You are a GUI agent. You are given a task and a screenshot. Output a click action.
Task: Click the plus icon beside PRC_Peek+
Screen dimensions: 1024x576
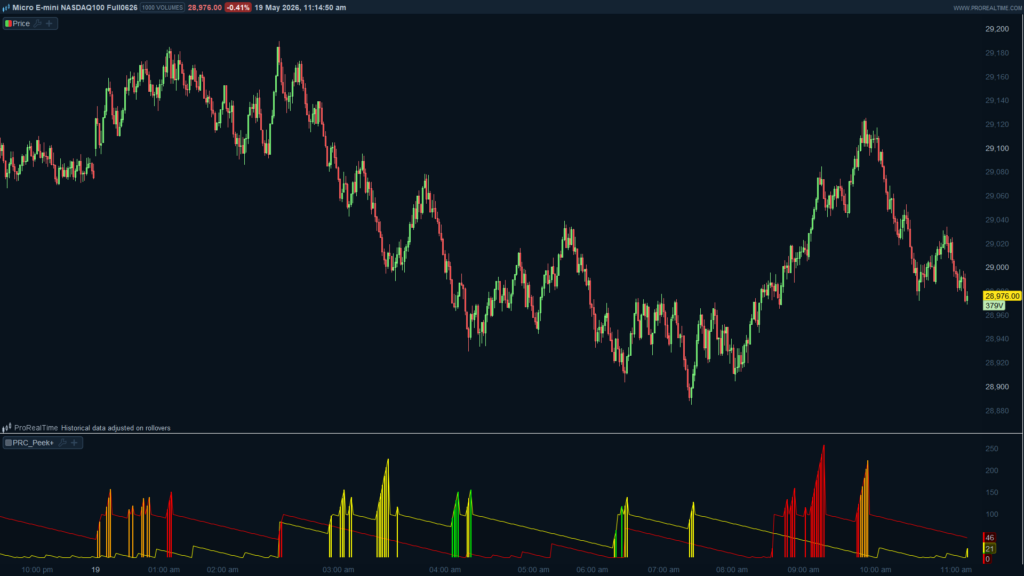click(x=74, y=443)
